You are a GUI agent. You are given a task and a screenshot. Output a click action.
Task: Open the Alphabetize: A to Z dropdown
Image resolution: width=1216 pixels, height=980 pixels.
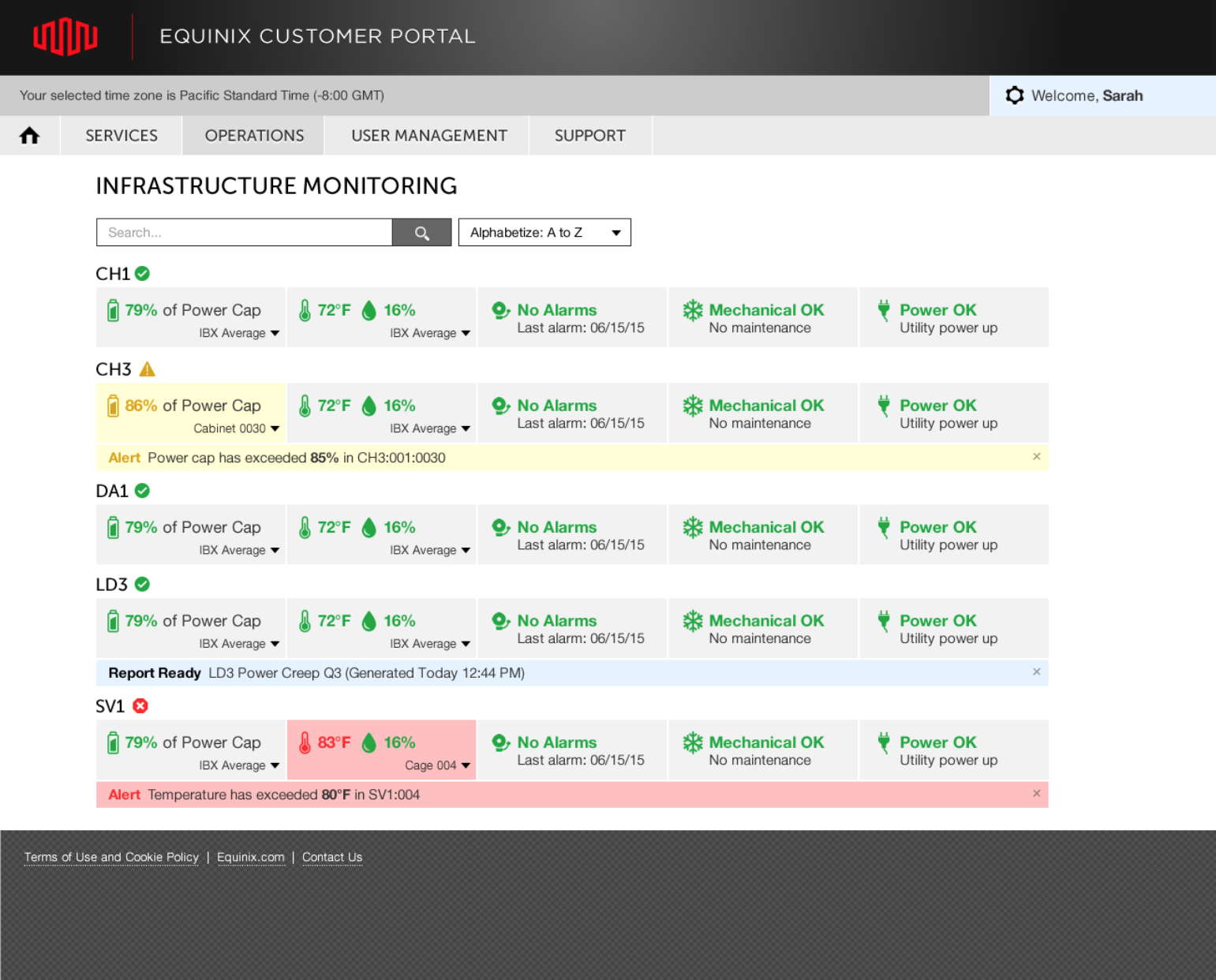[544, 233]
